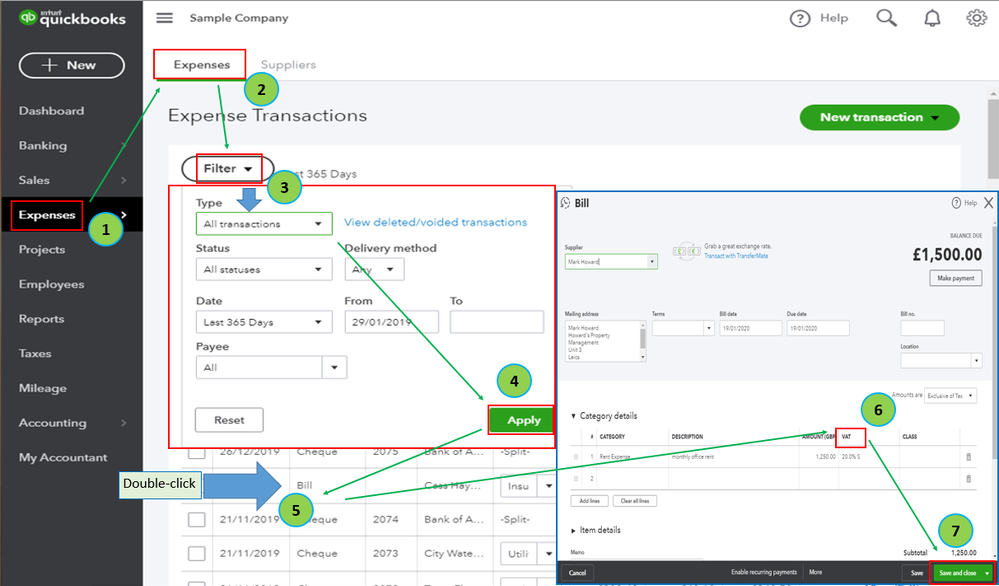Image resolution: width=999 pixels, height=586 pixels.
Task: Click the QuickBooks logo
Action: click(71, 18)
